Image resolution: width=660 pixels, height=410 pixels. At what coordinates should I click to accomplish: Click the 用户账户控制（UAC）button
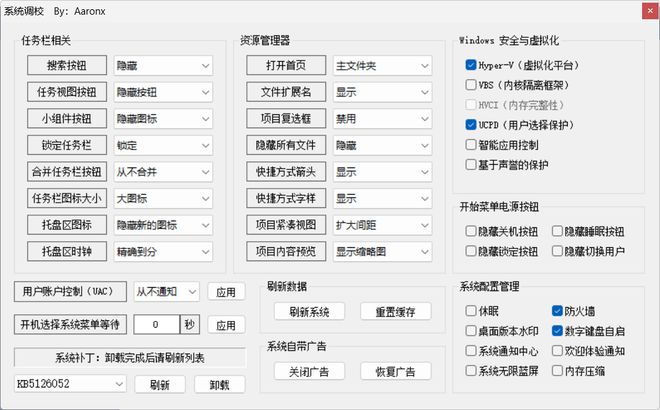(x=70, y=291)
